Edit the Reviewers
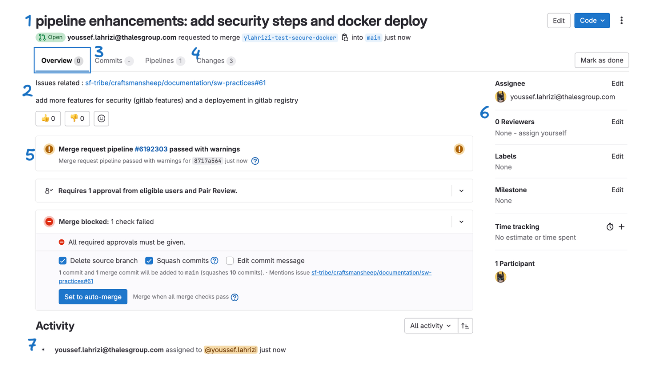The width and height of the screenshot is (660, 368). tap(617, 121)
